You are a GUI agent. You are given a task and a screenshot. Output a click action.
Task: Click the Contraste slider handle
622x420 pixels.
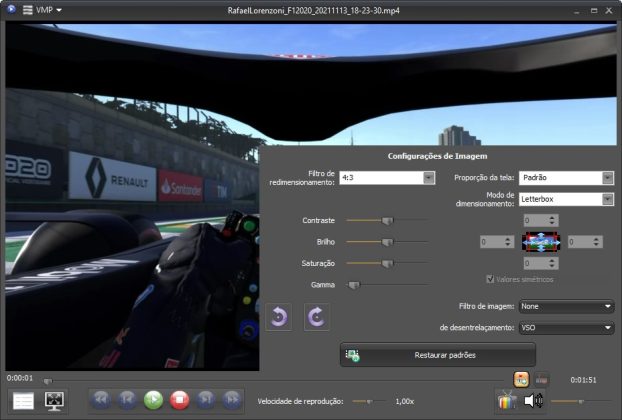tap(387, 220)
